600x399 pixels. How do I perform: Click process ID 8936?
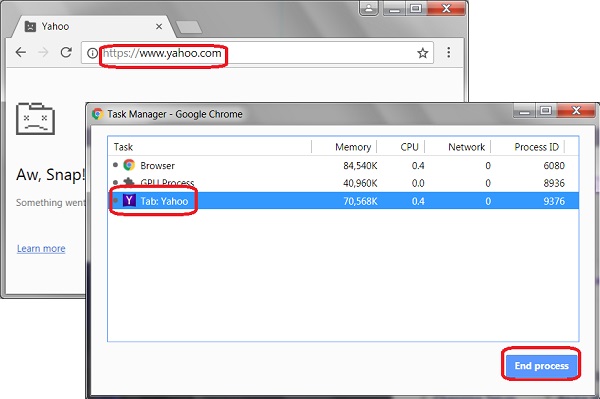click(x=554, y=183)
